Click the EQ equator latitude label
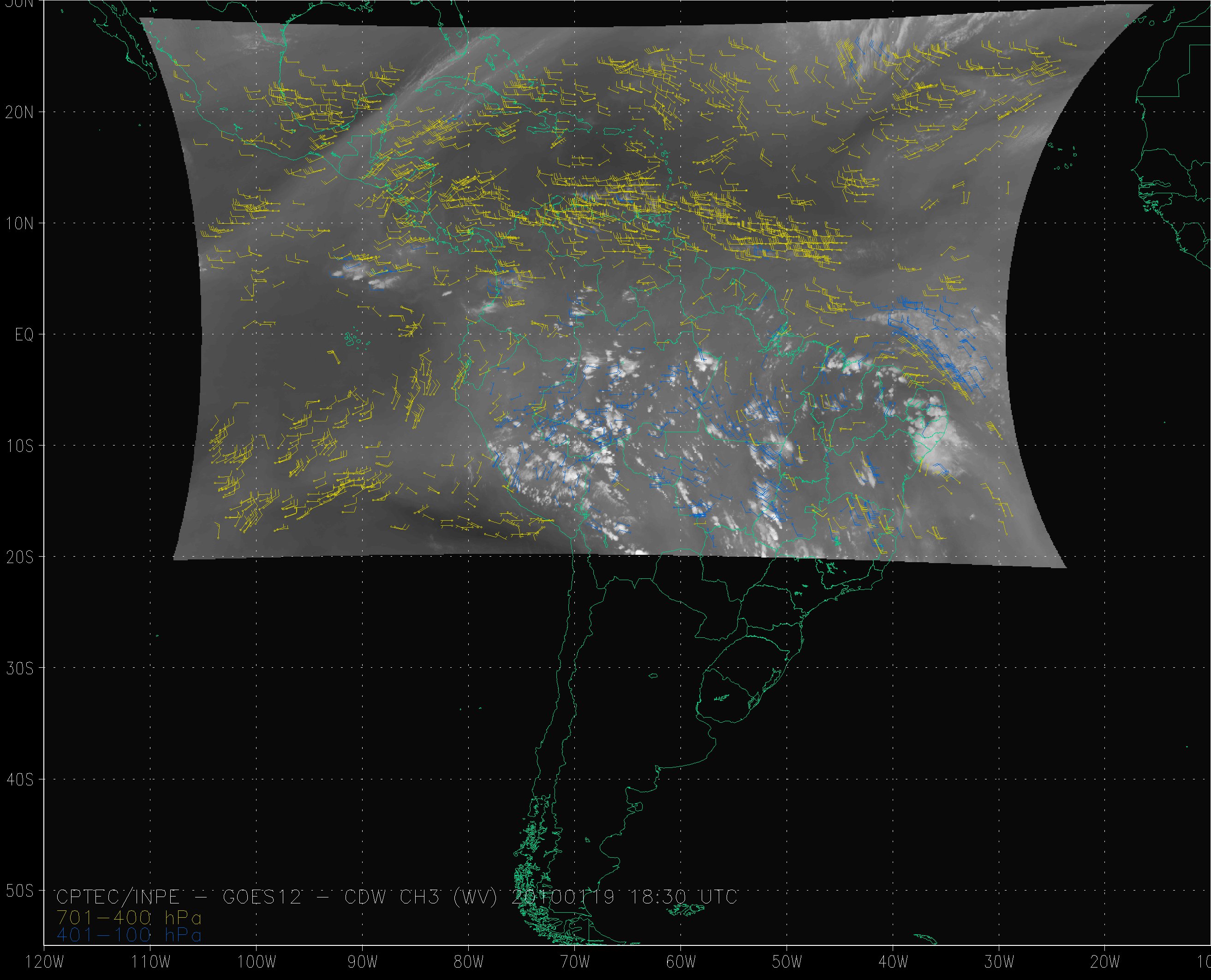The height and width of the screenshot is (980, 1211). click(x=24, y=335)
